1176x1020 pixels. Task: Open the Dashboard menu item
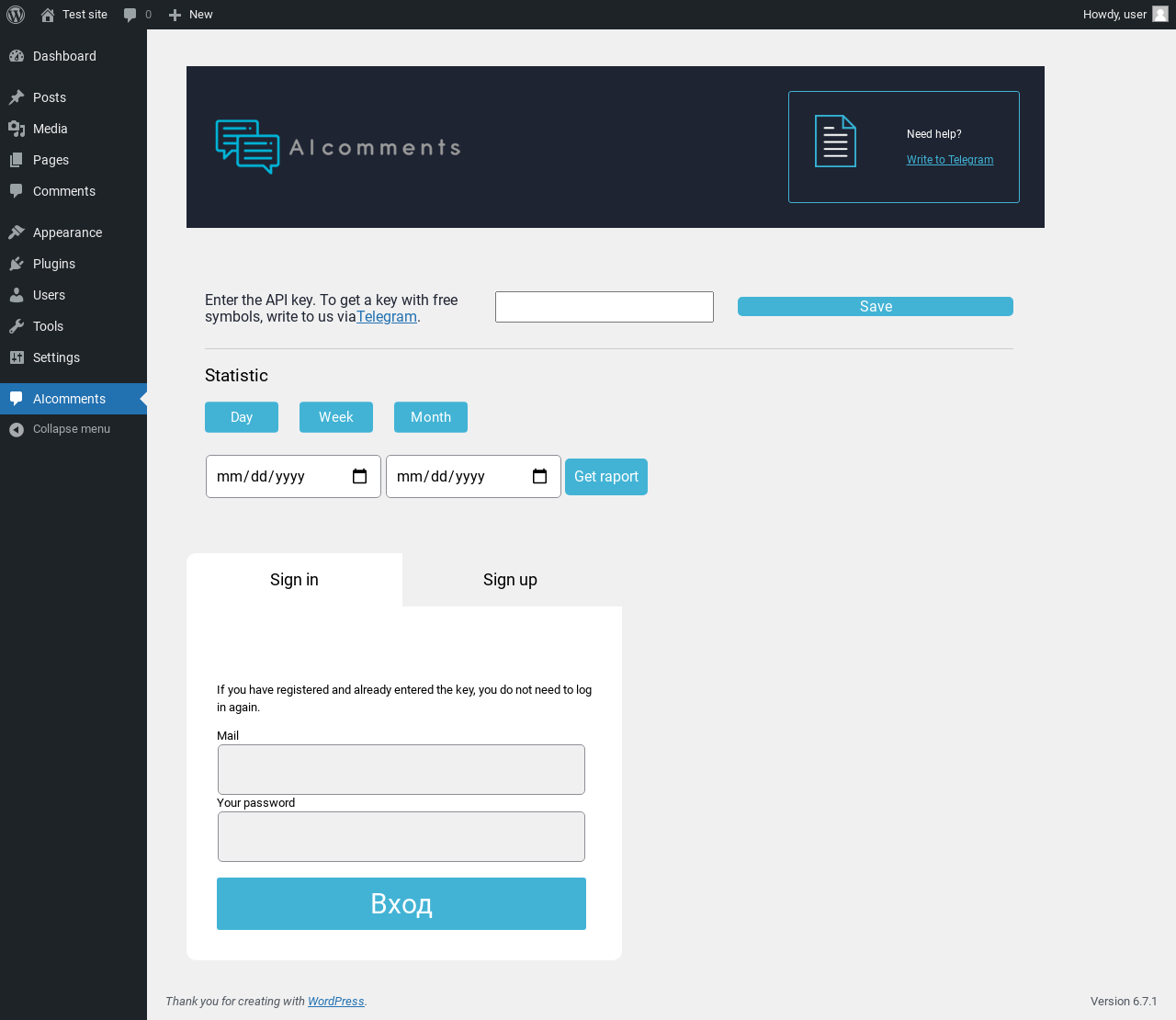[73, 56]
